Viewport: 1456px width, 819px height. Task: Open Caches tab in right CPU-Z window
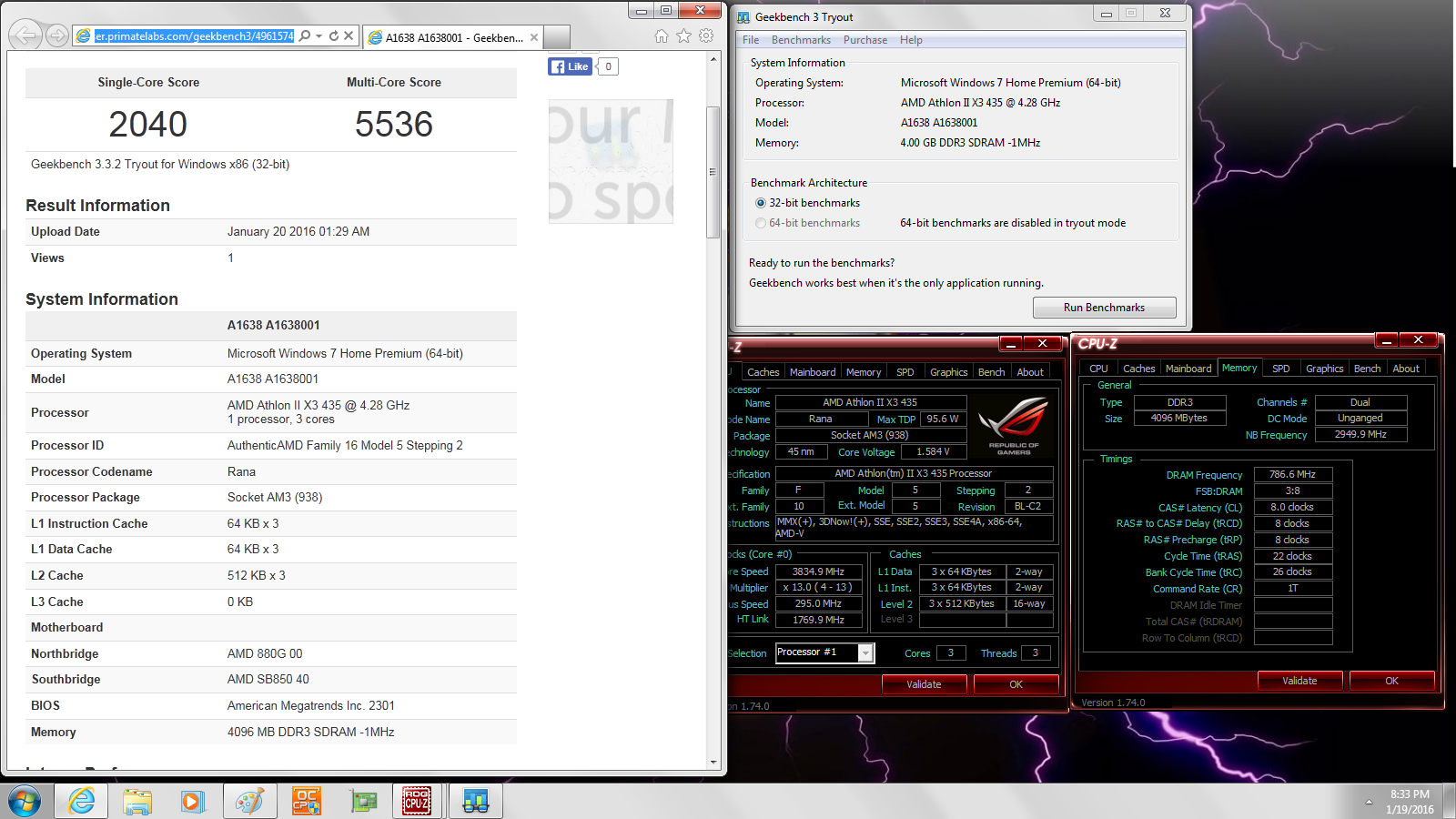pos(1138,369)
